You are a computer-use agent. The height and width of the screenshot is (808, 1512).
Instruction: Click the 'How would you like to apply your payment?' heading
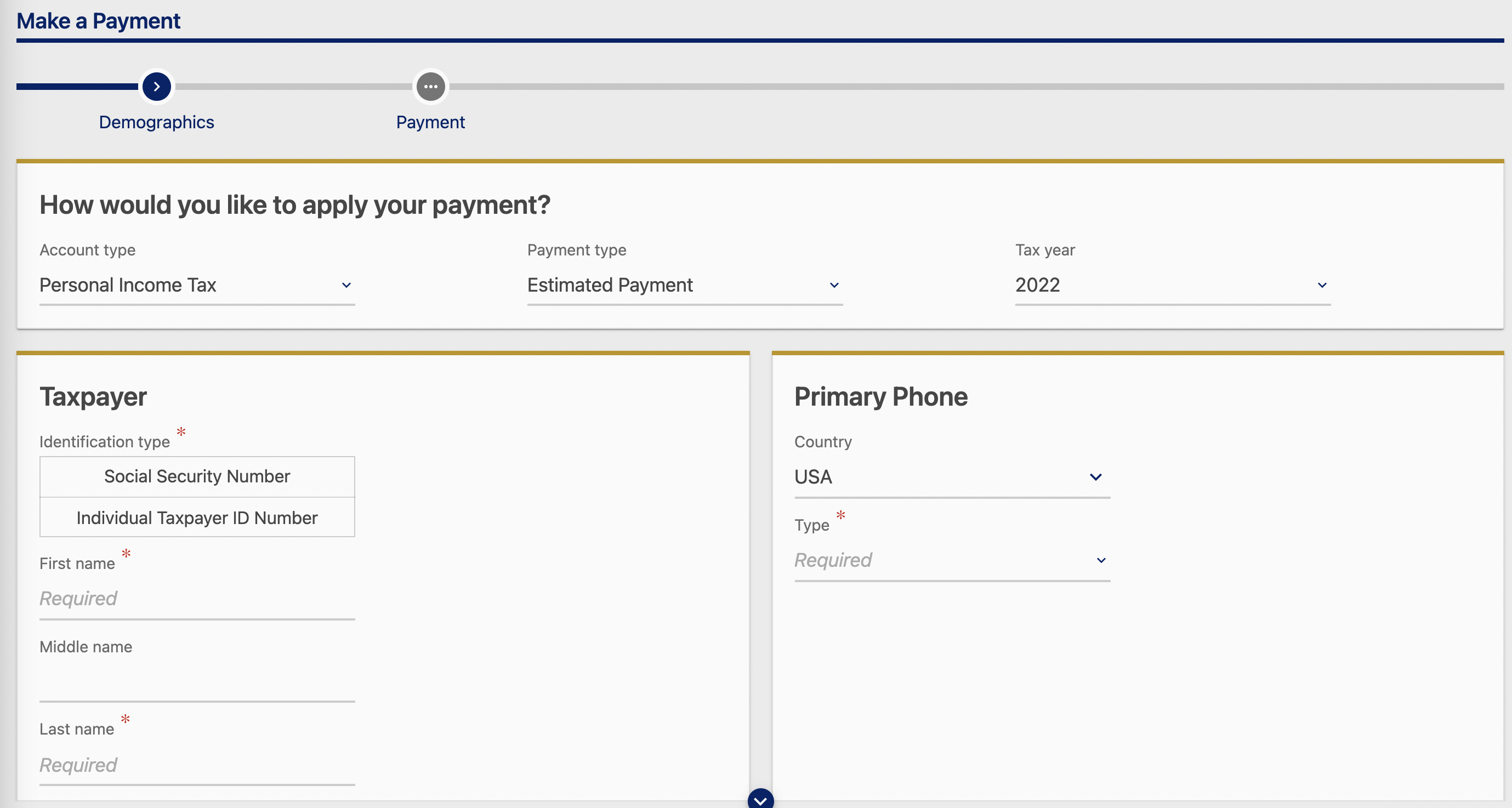[x=294, y=205]
